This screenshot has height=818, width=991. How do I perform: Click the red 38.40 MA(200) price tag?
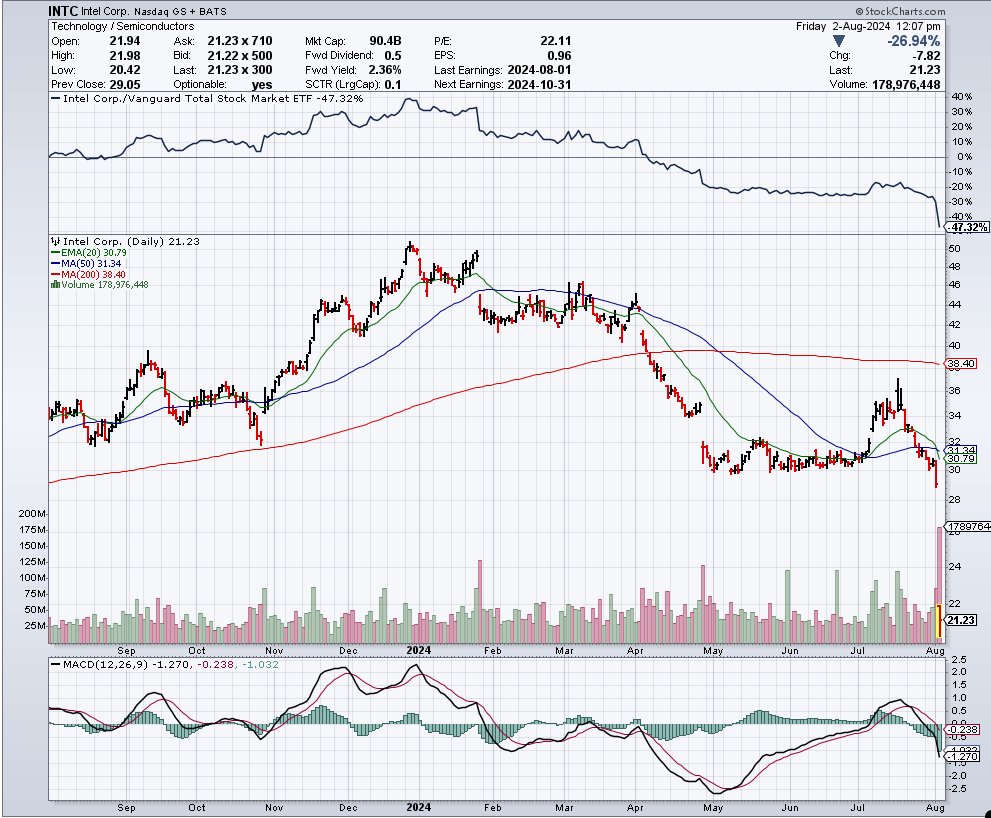point(961,363)
